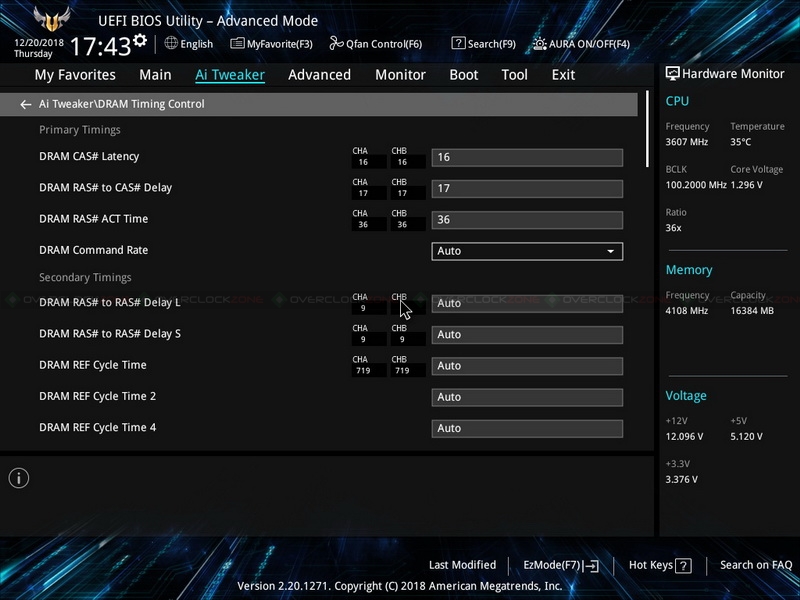Click the globe language icon
The image size is (800, 600).
click(x=171, y=43)
